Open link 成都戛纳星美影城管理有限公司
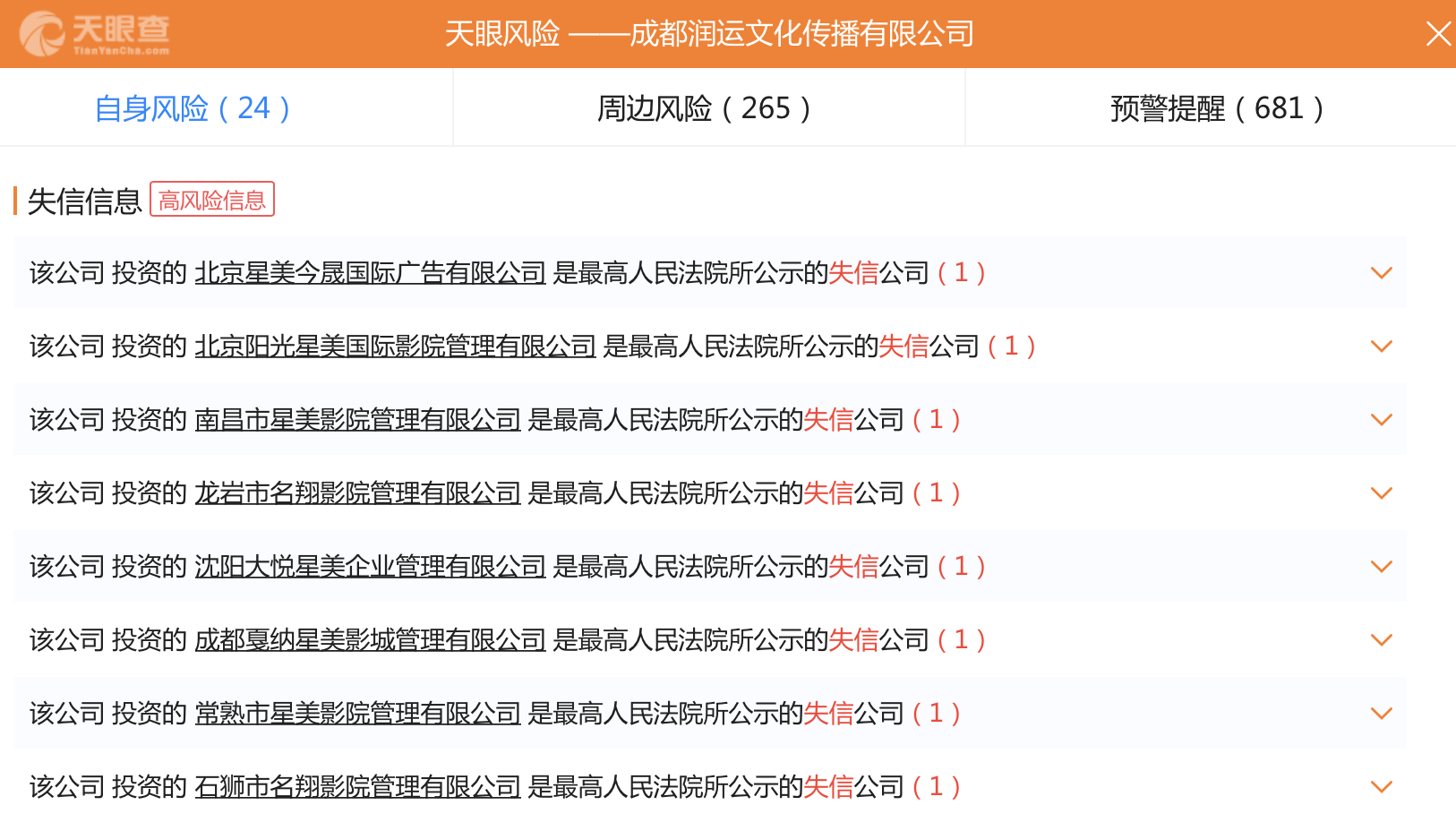This screenshot has width=1456, height=822. (371, 639)
